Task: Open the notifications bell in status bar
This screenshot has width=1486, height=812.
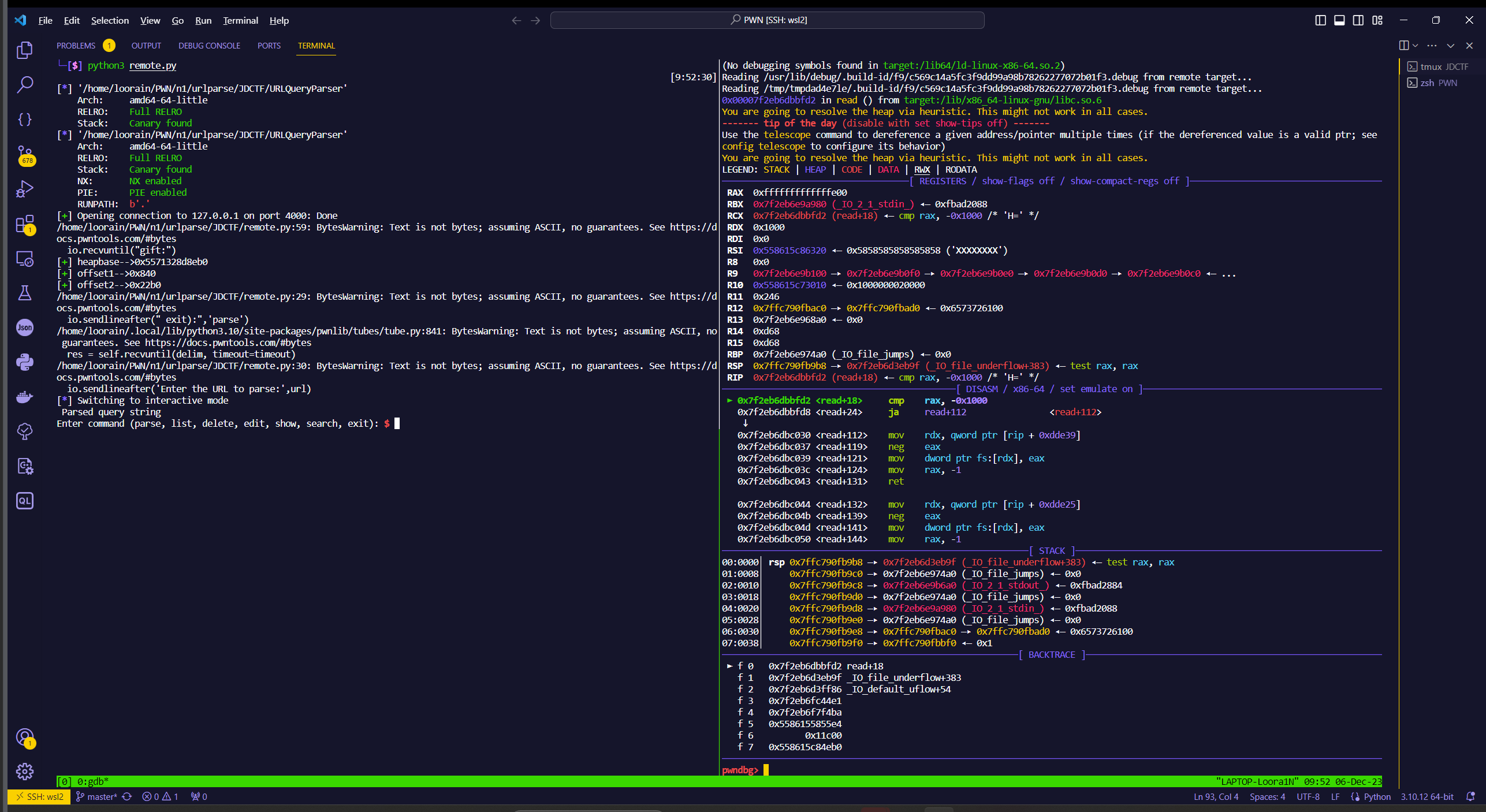Action: point(1471,796)
